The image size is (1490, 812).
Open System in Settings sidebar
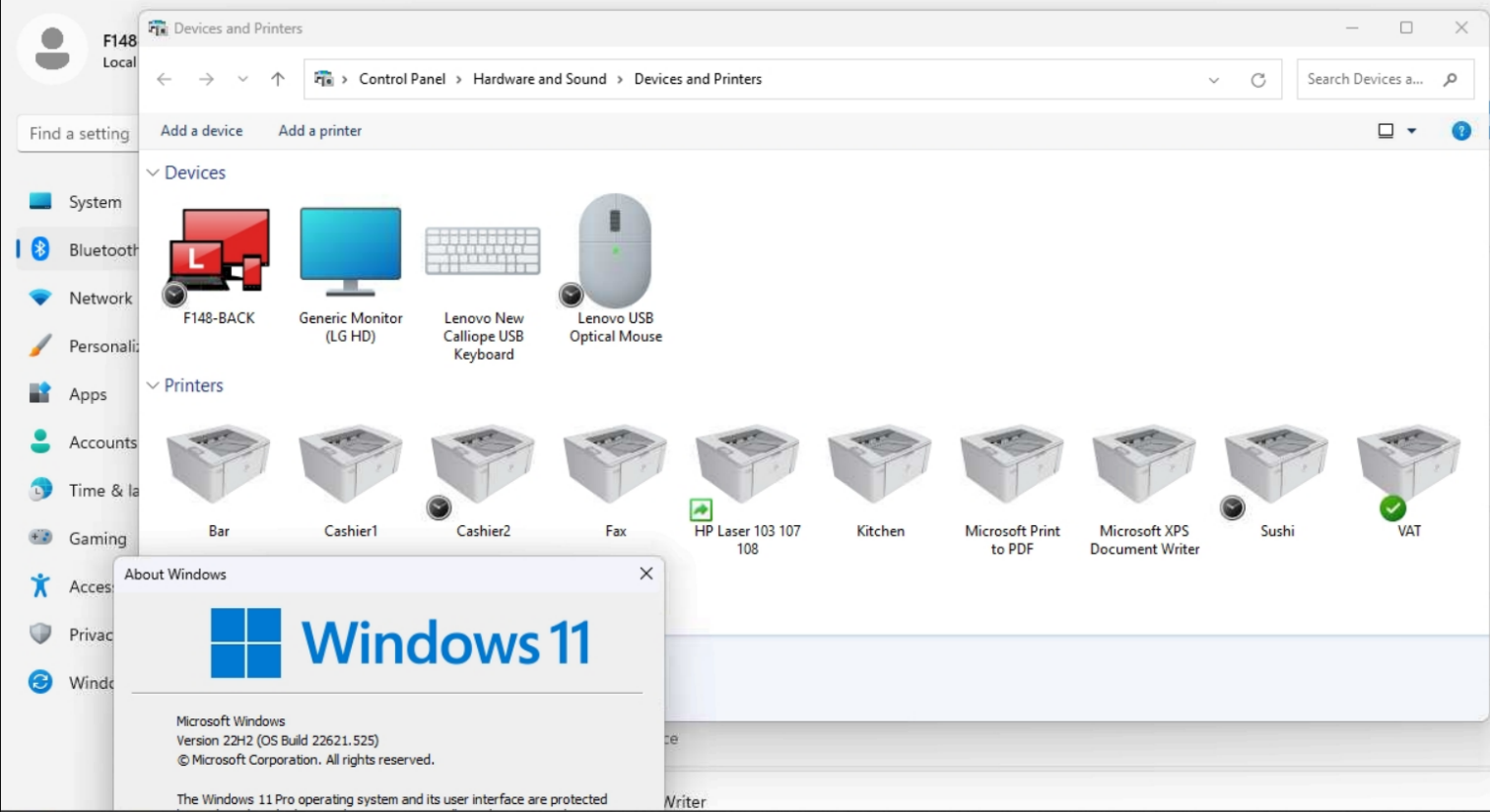(76, 202)
